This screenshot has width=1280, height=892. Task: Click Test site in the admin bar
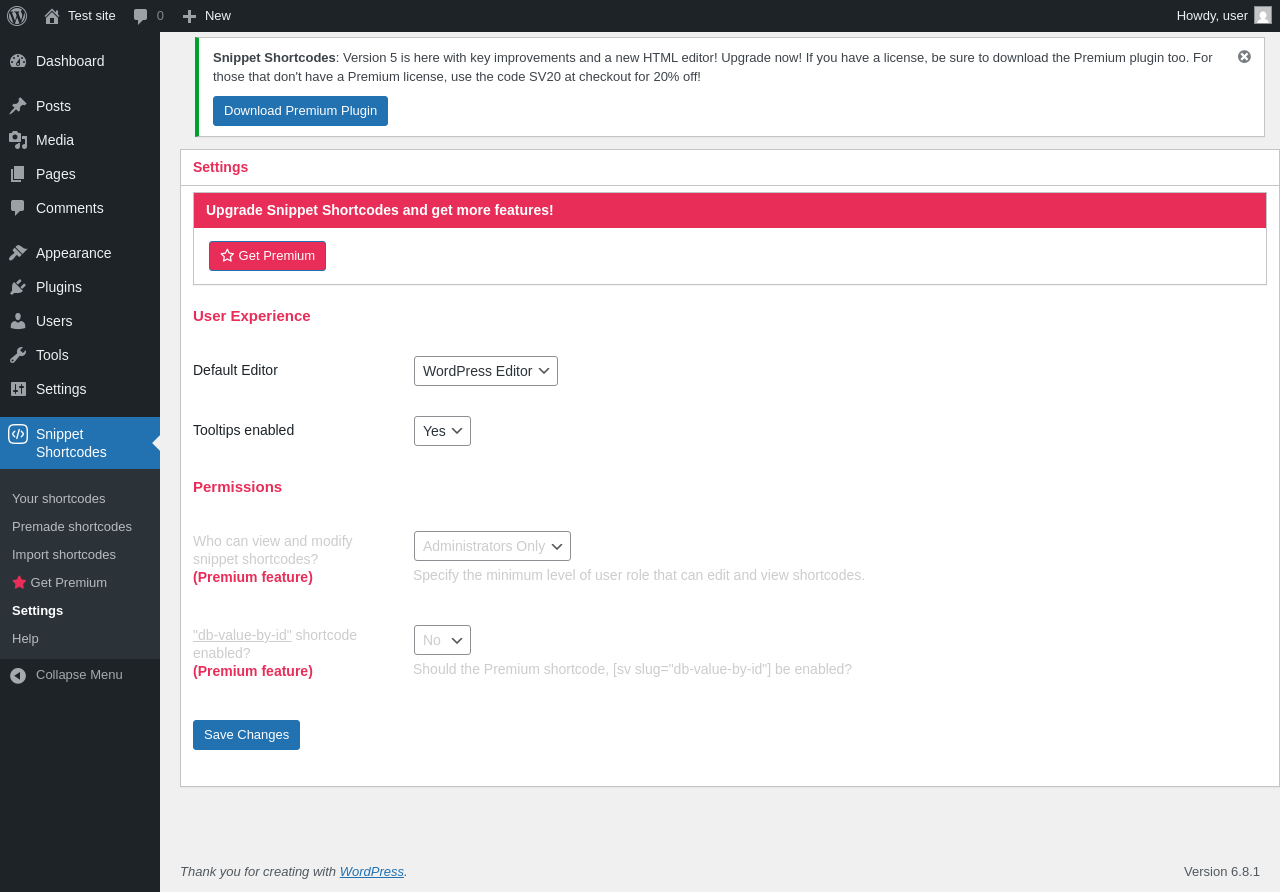coord(92,16)
